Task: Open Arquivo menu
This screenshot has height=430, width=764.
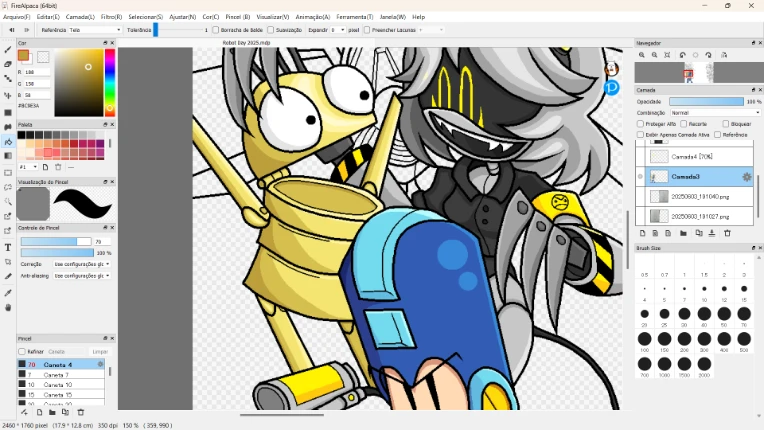Action: (17, 17)
